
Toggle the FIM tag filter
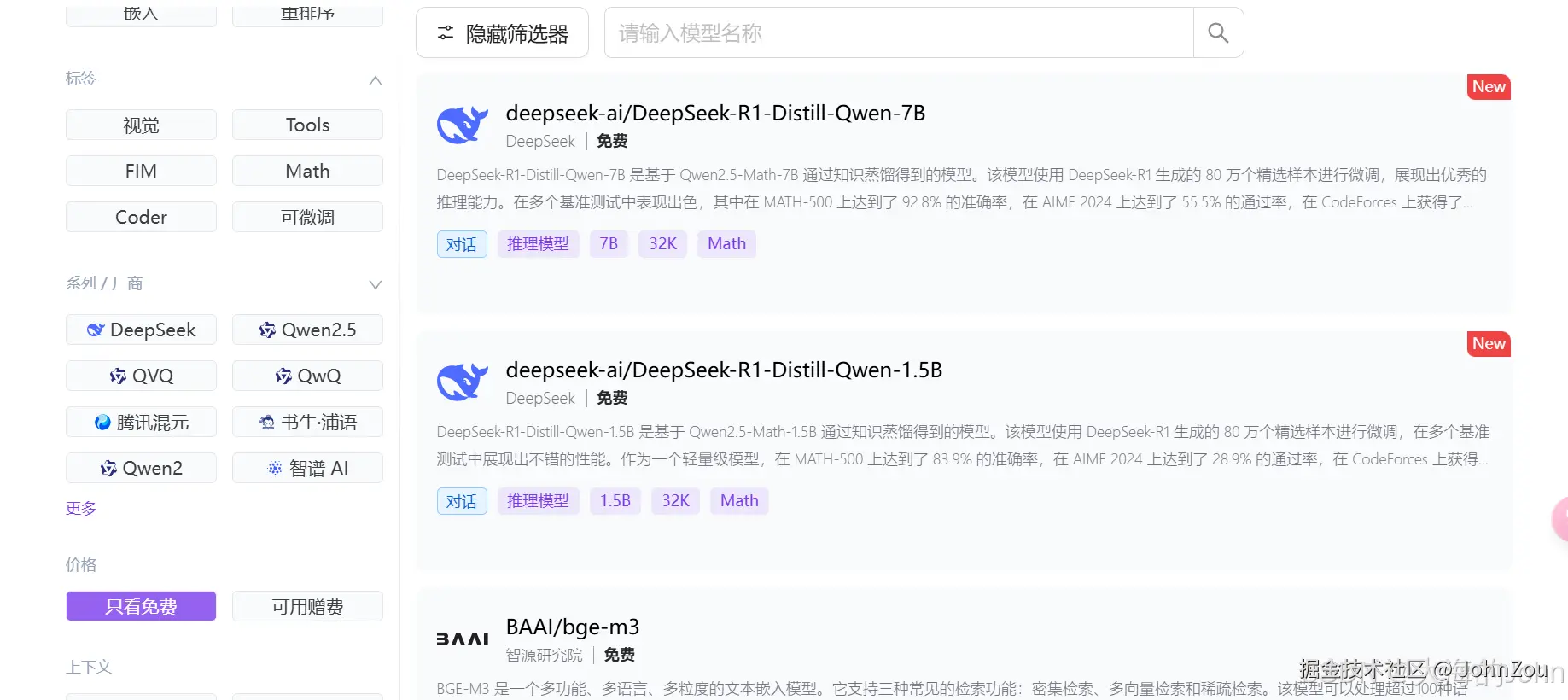click(x=141, y=171)
